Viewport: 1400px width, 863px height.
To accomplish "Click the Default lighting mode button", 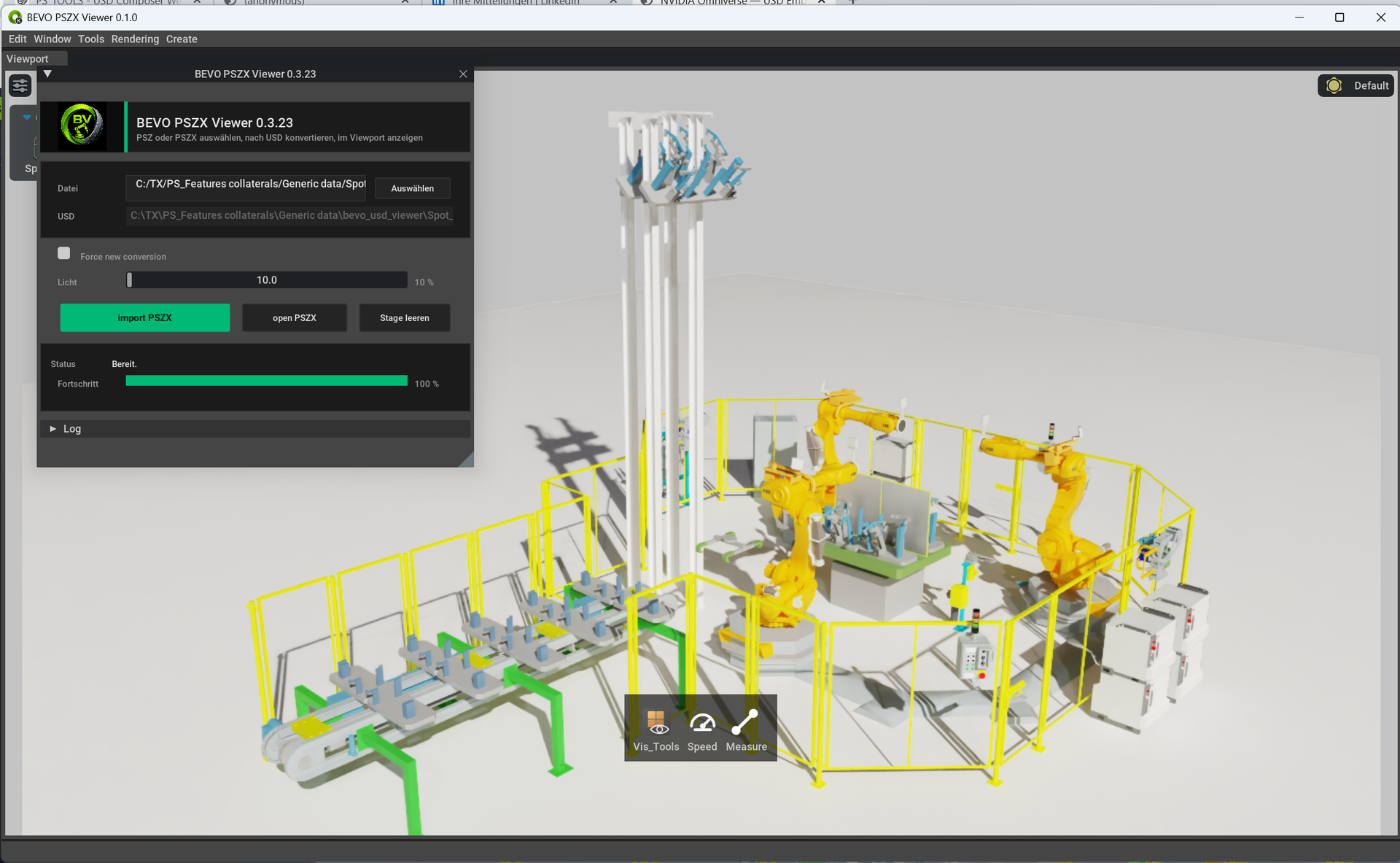I will point(1356,85).
